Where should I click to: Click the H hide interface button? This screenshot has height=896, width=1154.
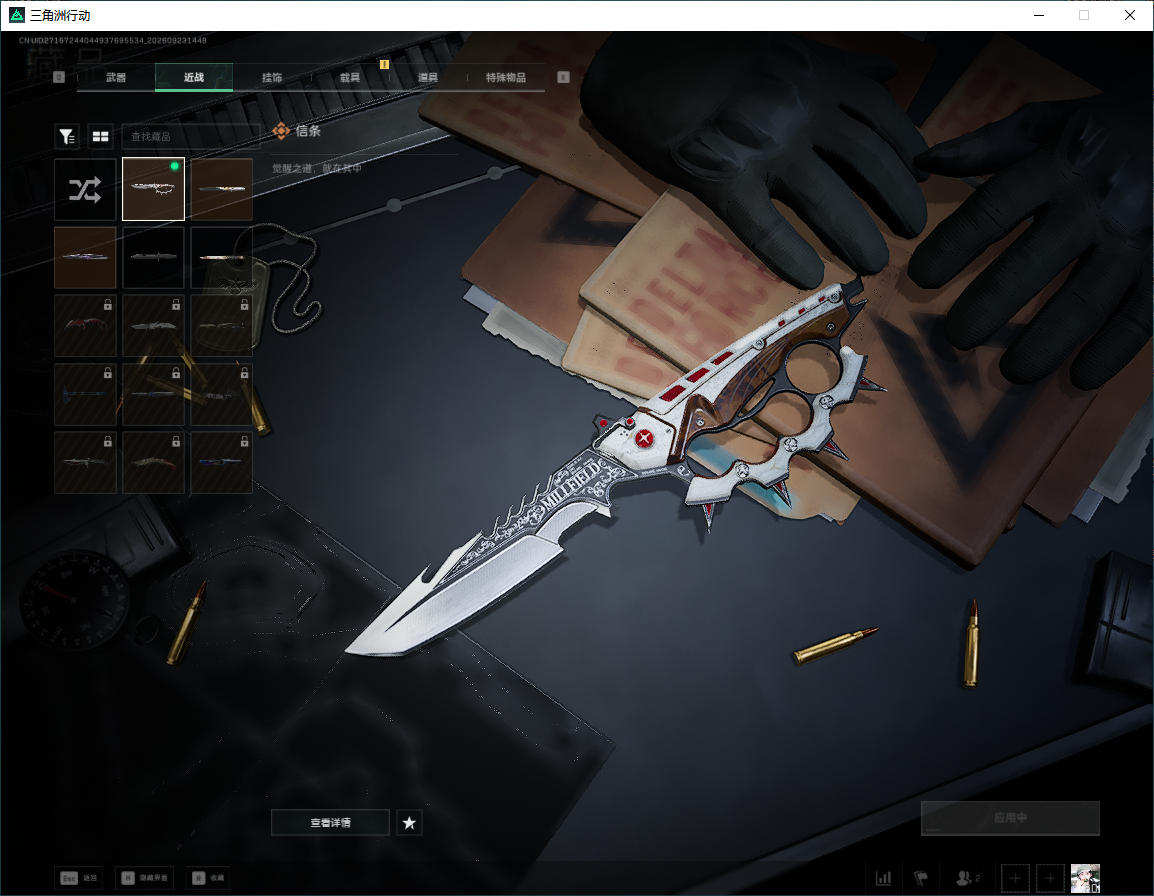(x=145, y=878)
